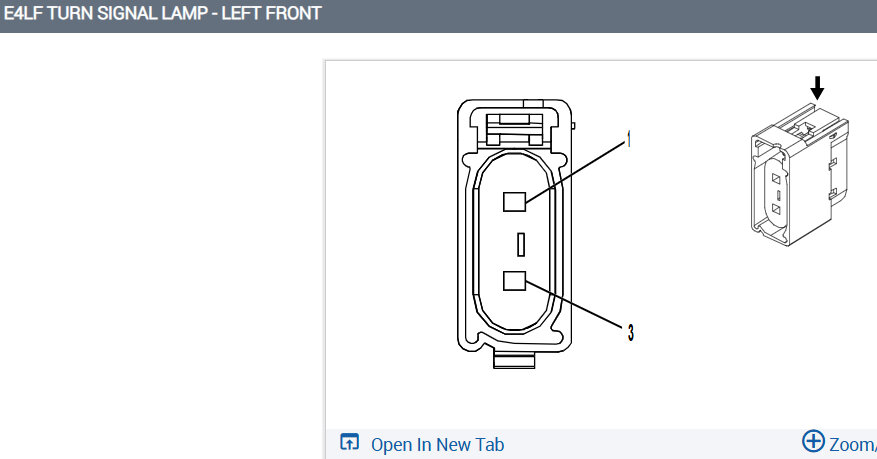This screenshot has width=877, height=459.
Task: Click upper terminal in isometric connector view
Action: [x=776, y=179]
